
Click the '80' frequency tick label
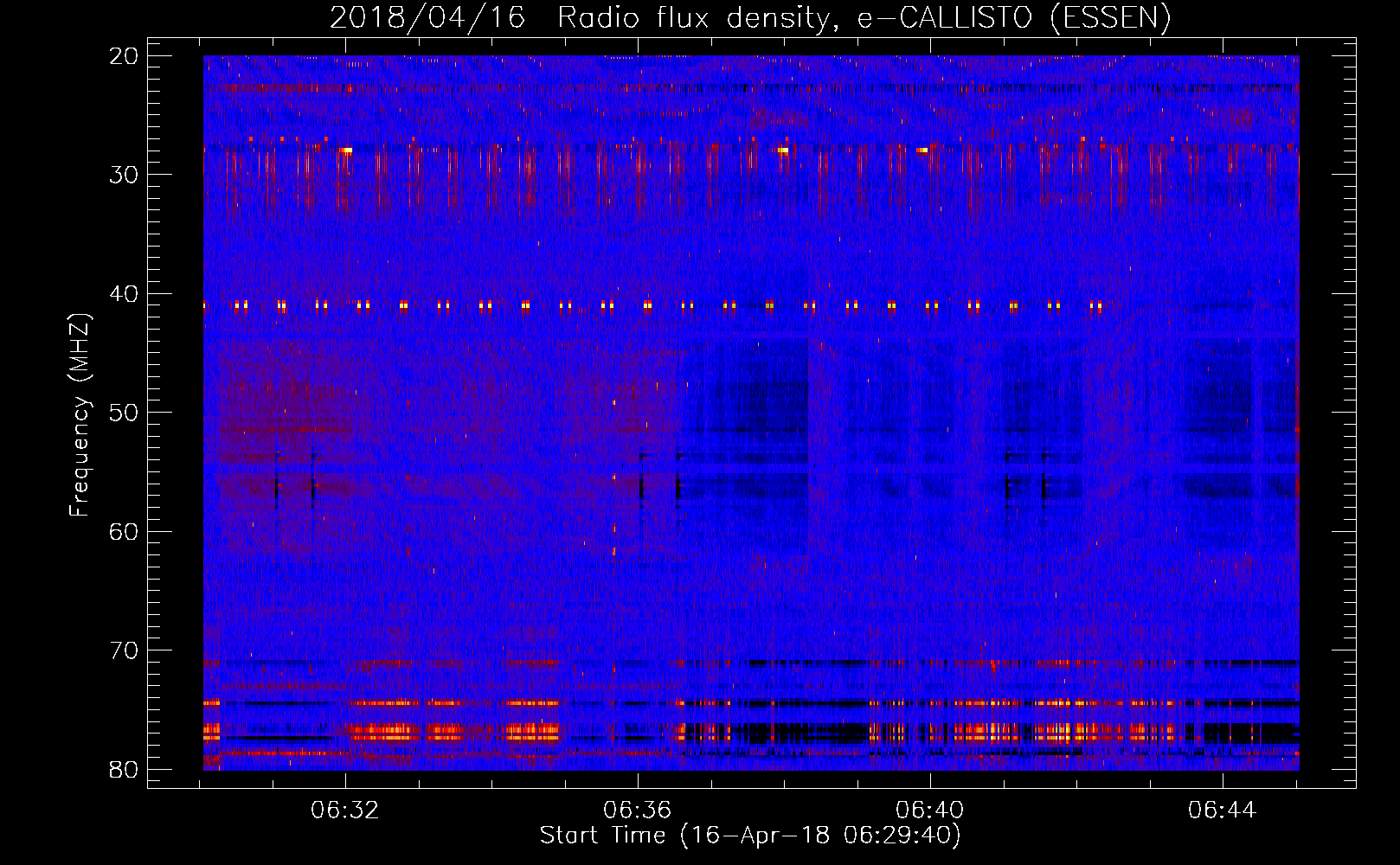coord(124,769)
